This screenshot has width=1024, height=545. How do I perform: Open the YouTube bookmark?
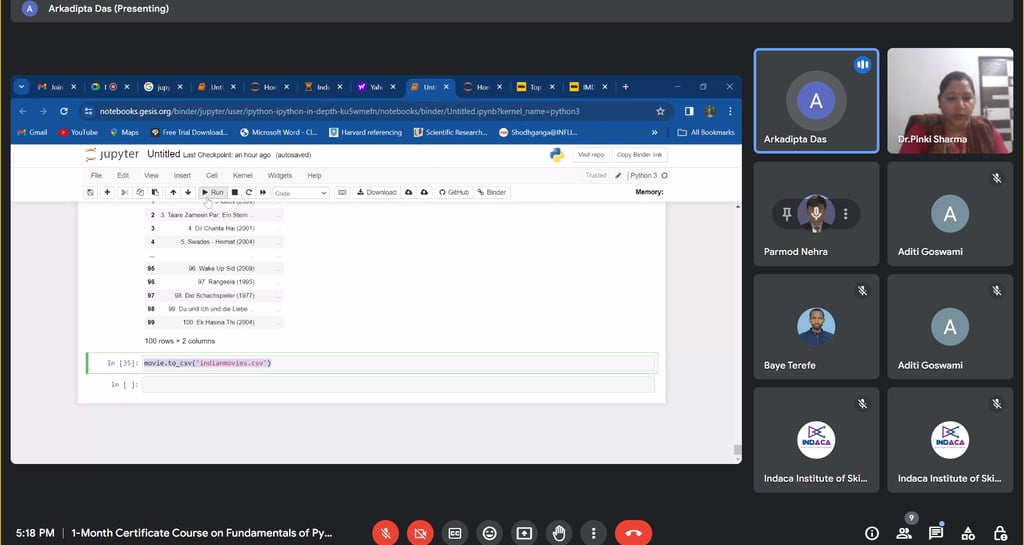click(78, 132)
